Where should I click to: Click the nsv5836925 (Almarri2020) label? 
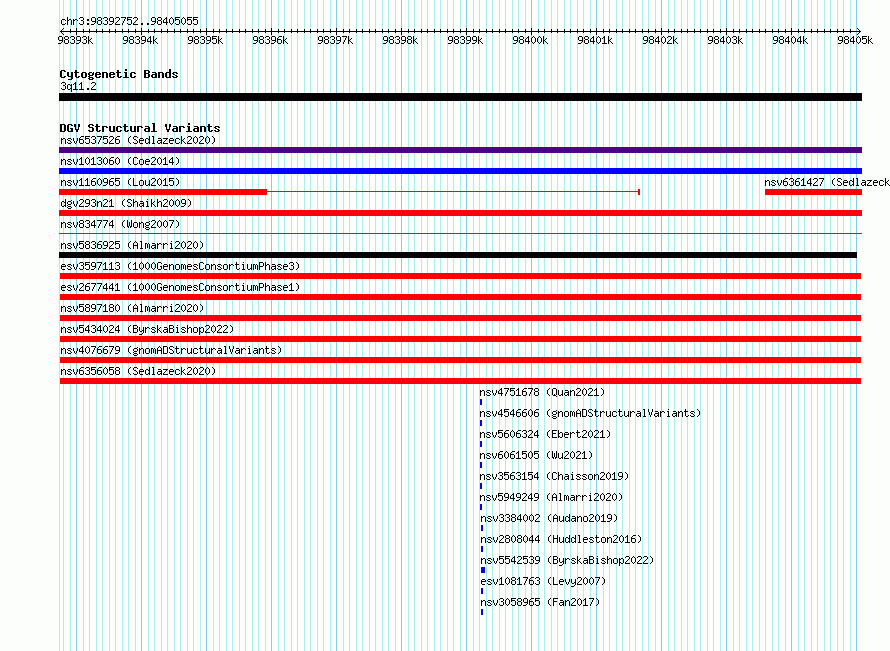pos(132,245)
